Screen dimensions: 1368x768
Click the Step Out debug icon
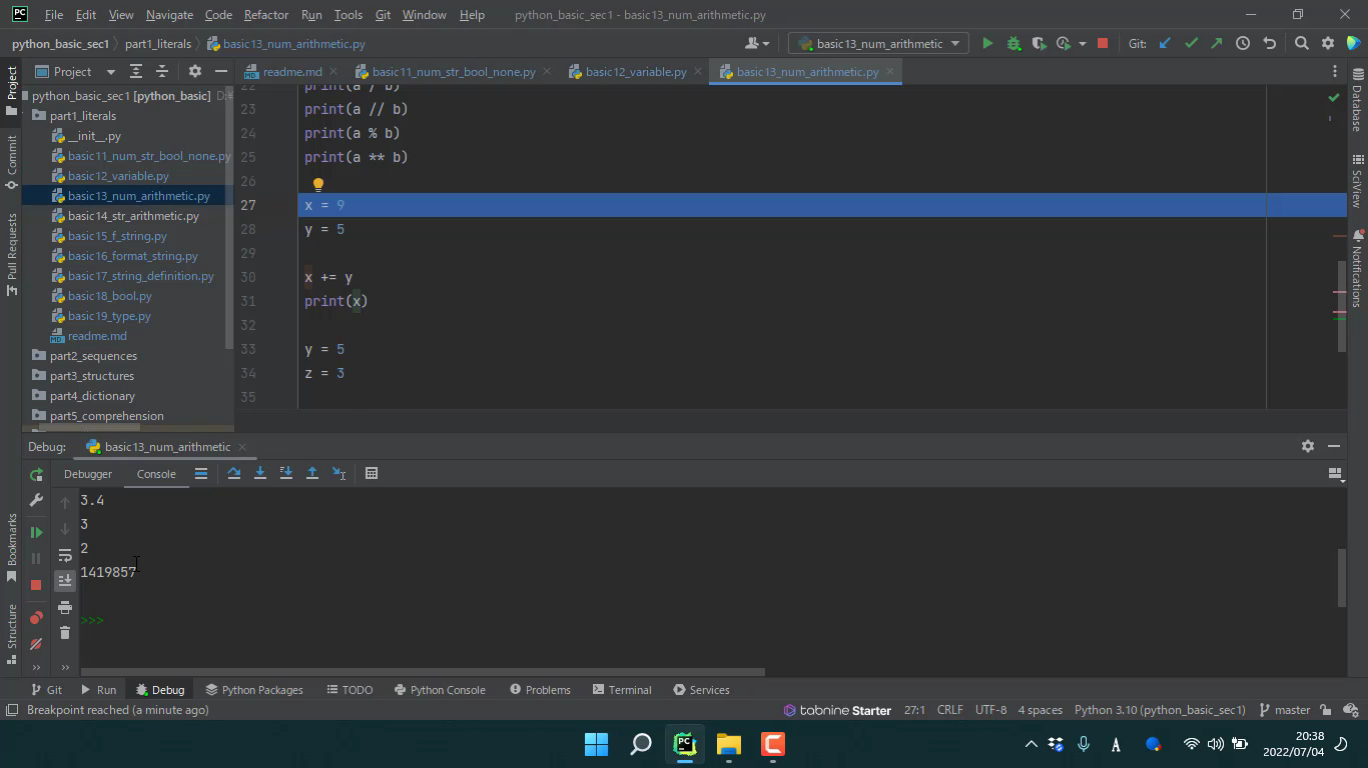click(312, 473)
